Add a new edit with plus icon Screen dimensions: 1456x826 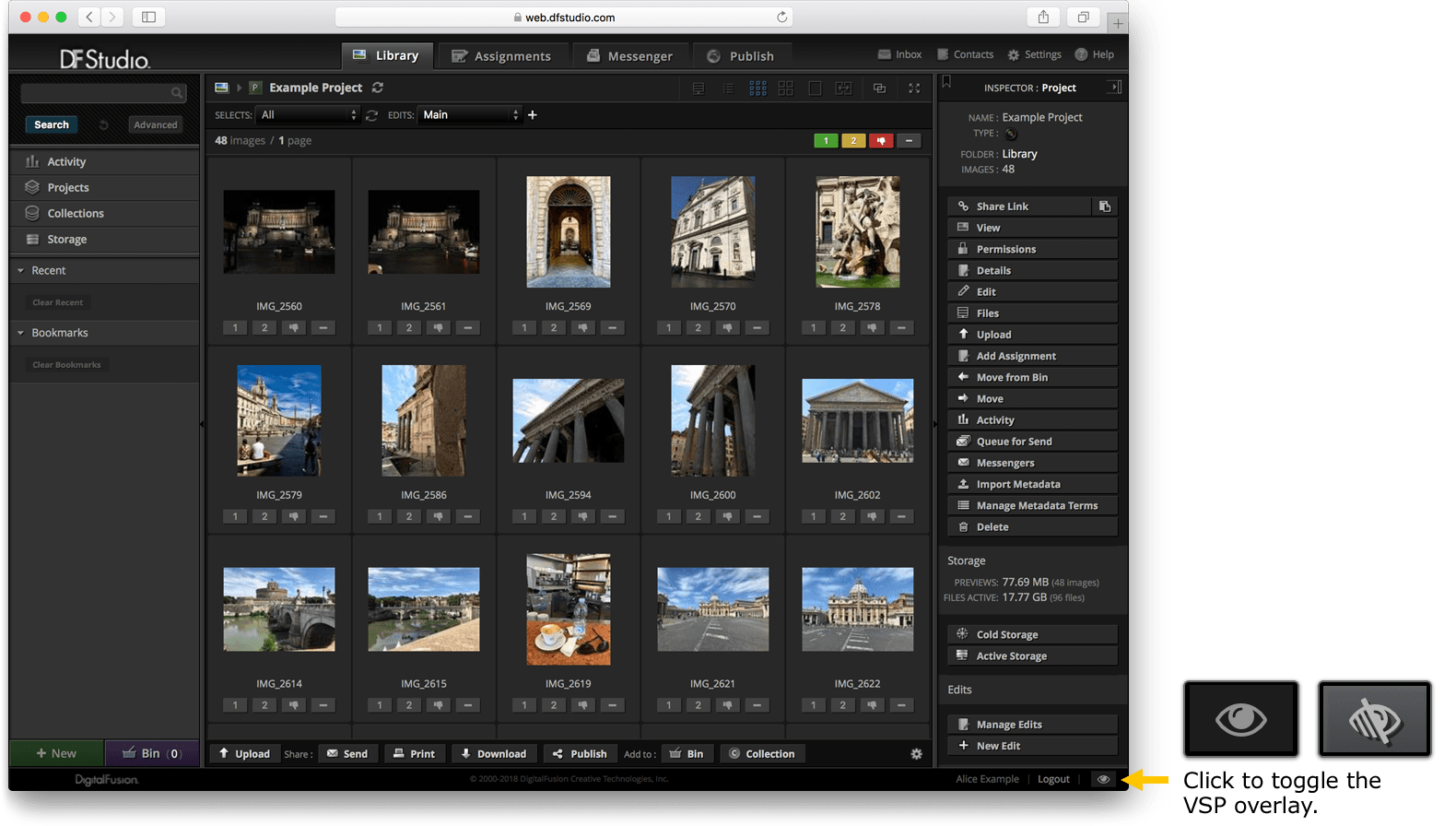point(532,115)
